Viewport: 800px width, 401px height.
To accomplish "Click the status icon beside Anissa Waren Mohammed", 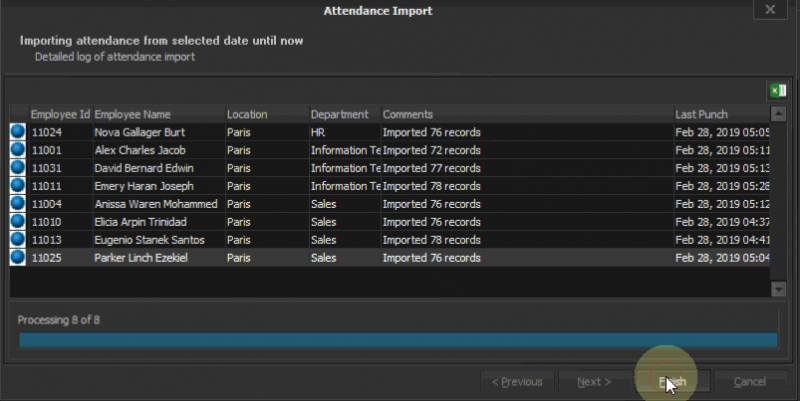I will (18, 204).
